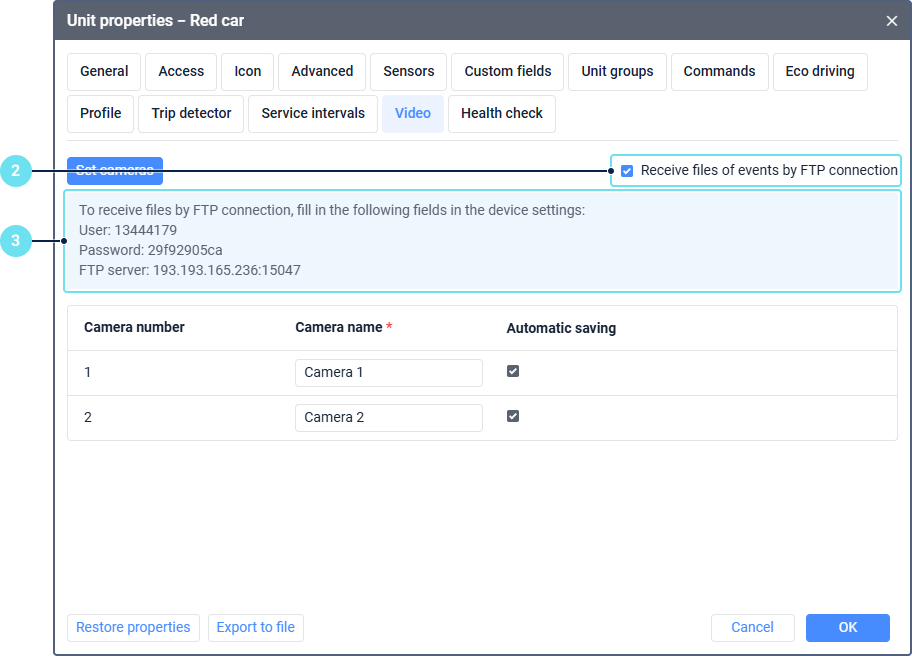Edit the Camera 2 name field
This screenshot has width=912, height=656.
[389, 418]
